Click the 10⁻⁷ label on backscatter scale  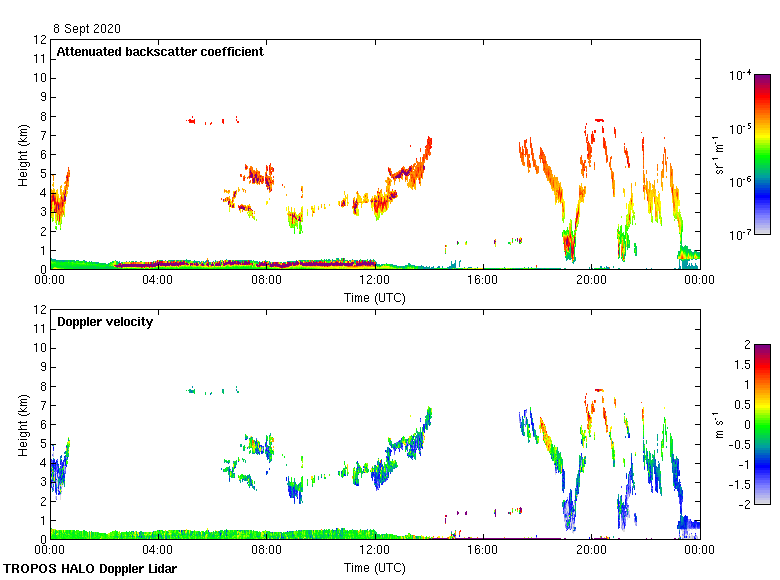(740, 234)
